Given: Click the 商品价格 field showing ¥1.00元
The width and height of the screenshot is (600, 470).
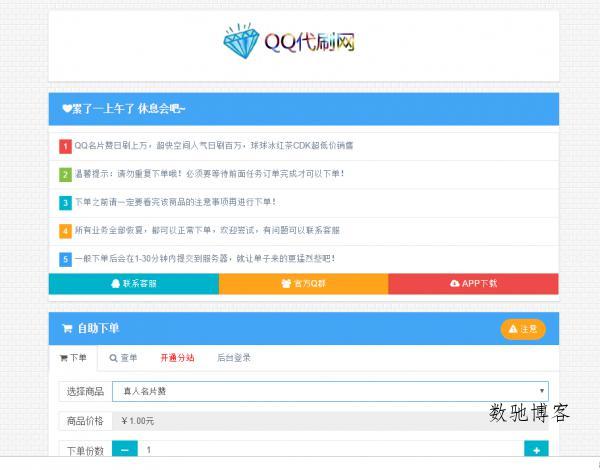Looking at the screenshot, I should [330, 421].
